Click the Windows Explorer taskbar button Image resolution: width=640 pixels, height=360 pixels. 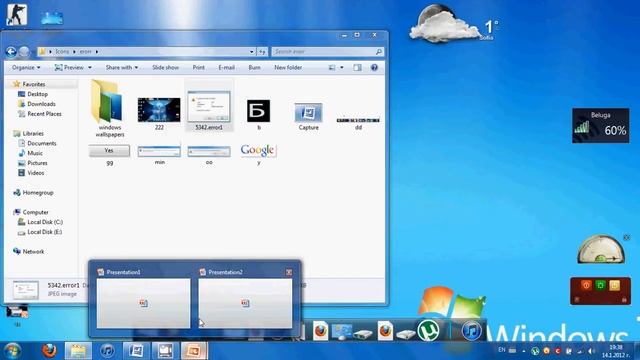pos(78,351)
